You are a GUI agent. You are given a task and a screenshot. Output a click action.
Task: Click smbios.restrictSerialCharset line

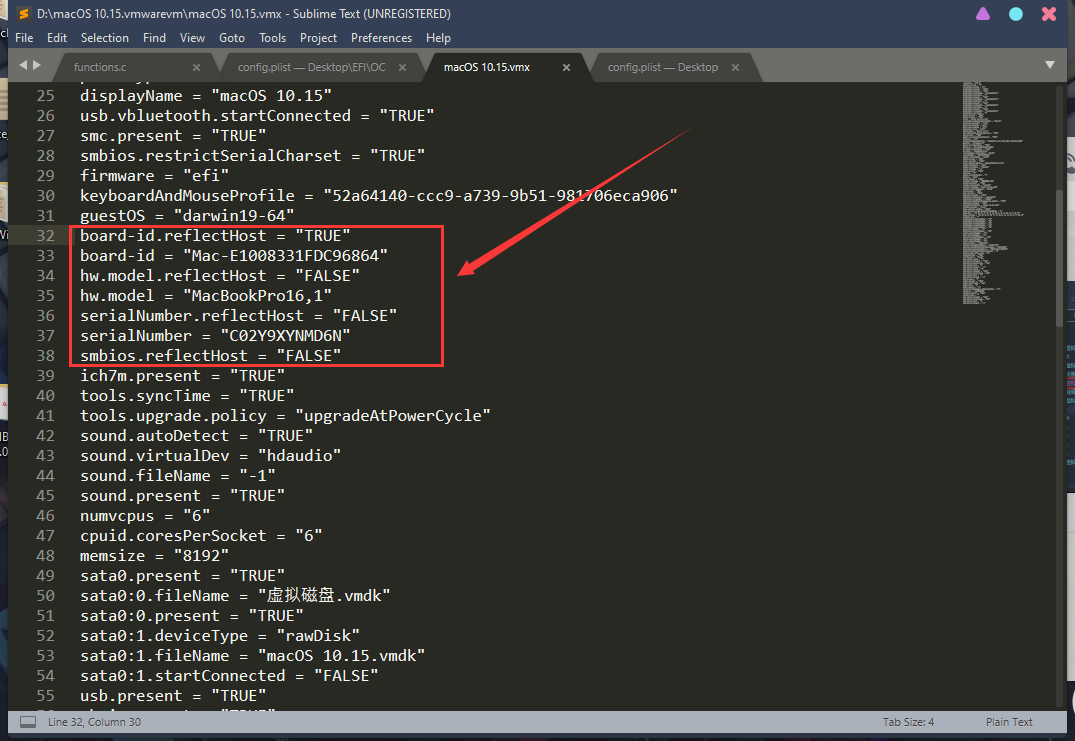[x=252, y=156]
